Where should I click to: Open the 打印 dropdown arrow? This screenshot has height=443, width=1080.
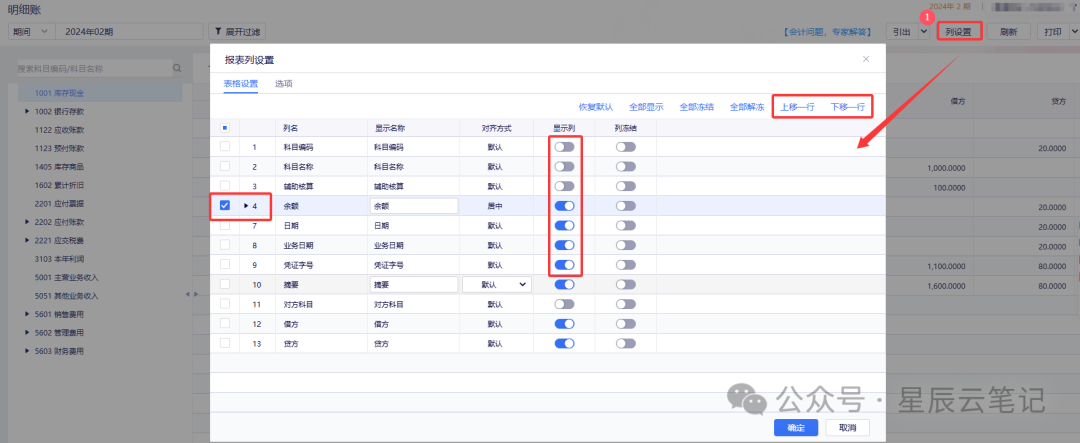[x=1073, y=32]
